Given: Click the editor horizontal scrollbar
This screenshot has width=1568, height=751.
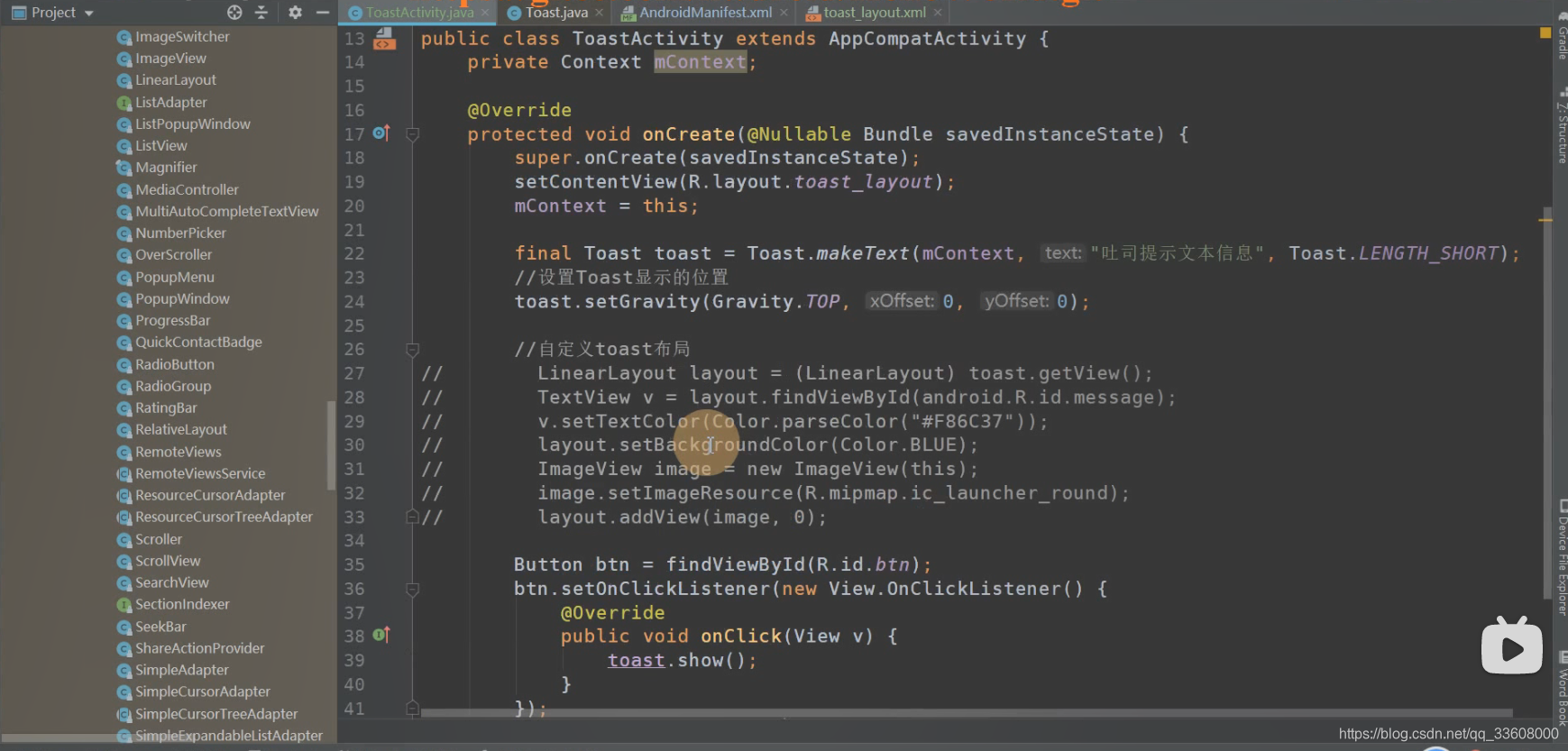Looking at the screenshot, I should (966, 713).
